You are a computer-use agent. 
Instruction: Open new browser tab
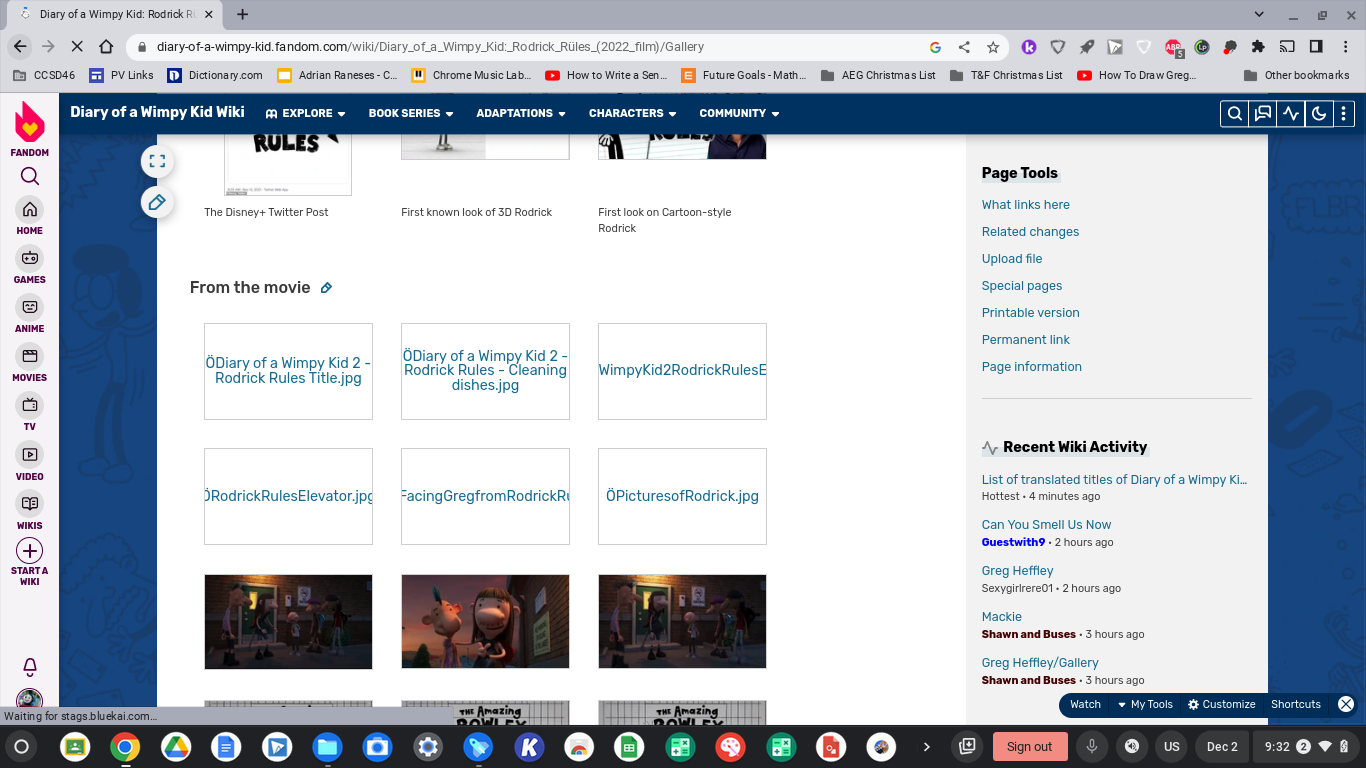click(242, 14)
